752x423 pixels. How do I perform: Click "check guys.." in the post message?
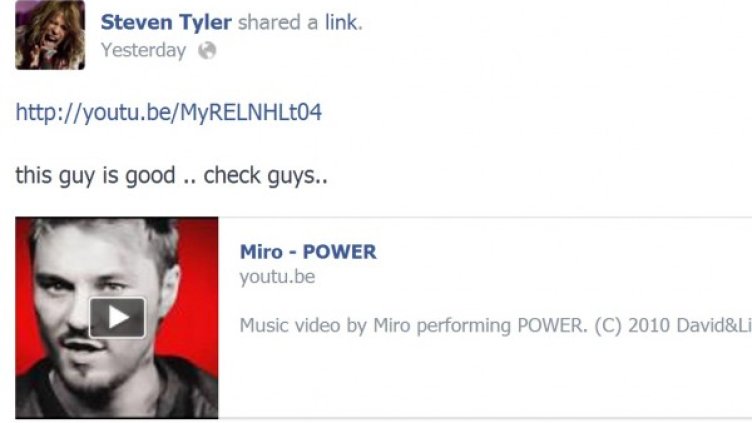(266, 175)
